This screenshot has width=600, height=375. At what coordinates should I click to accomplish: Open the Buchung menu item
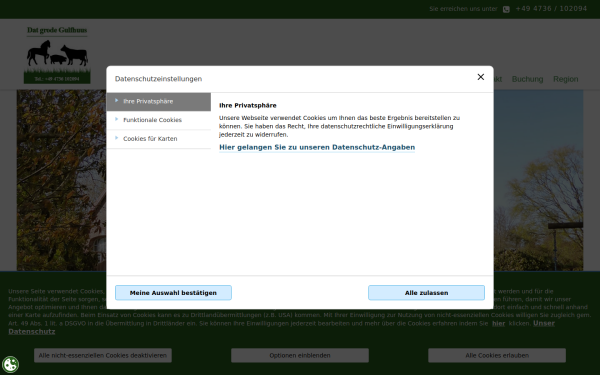(527, 79)
